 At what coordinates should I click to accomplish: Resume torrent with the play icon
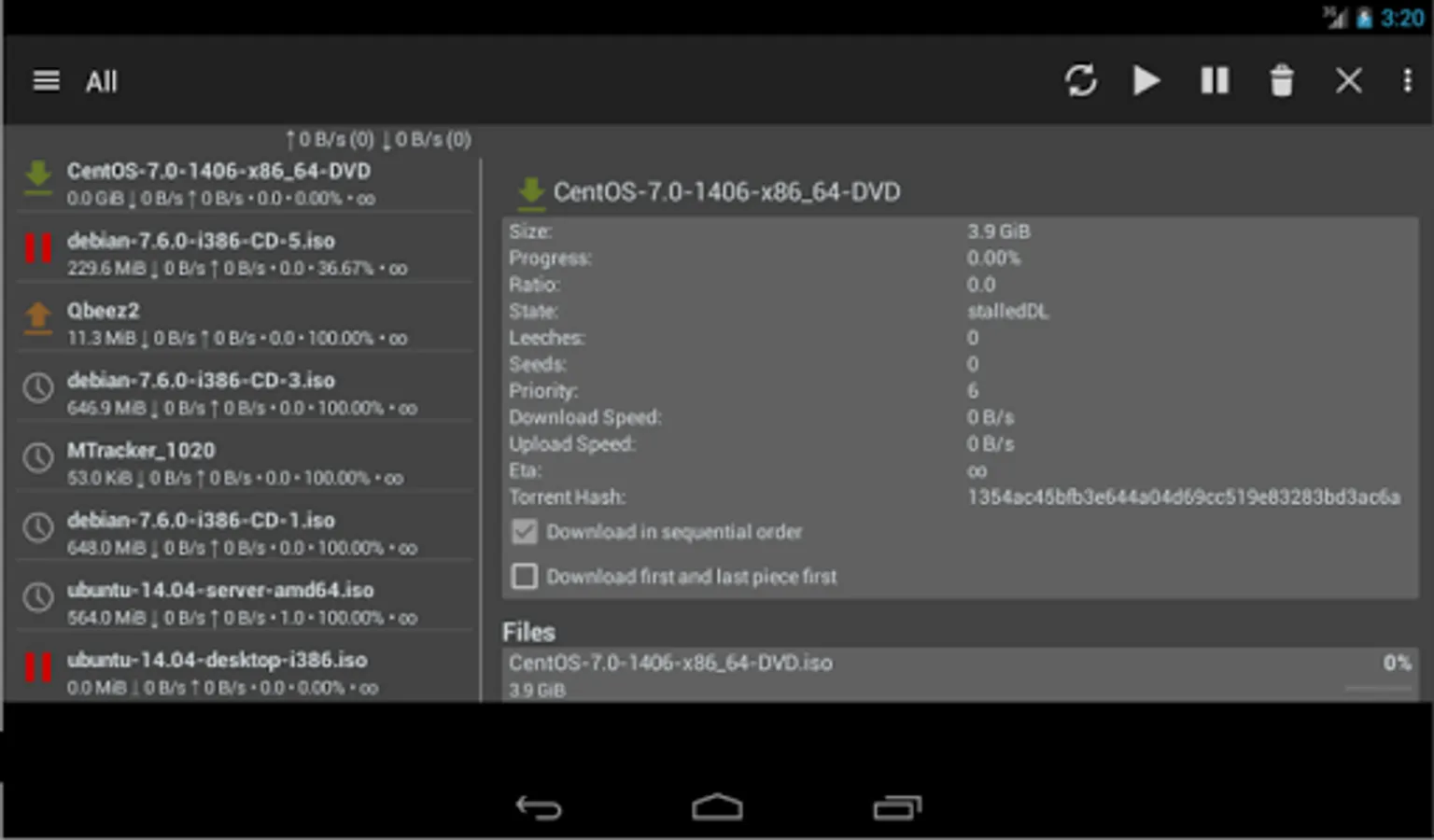pos(1146,80)
